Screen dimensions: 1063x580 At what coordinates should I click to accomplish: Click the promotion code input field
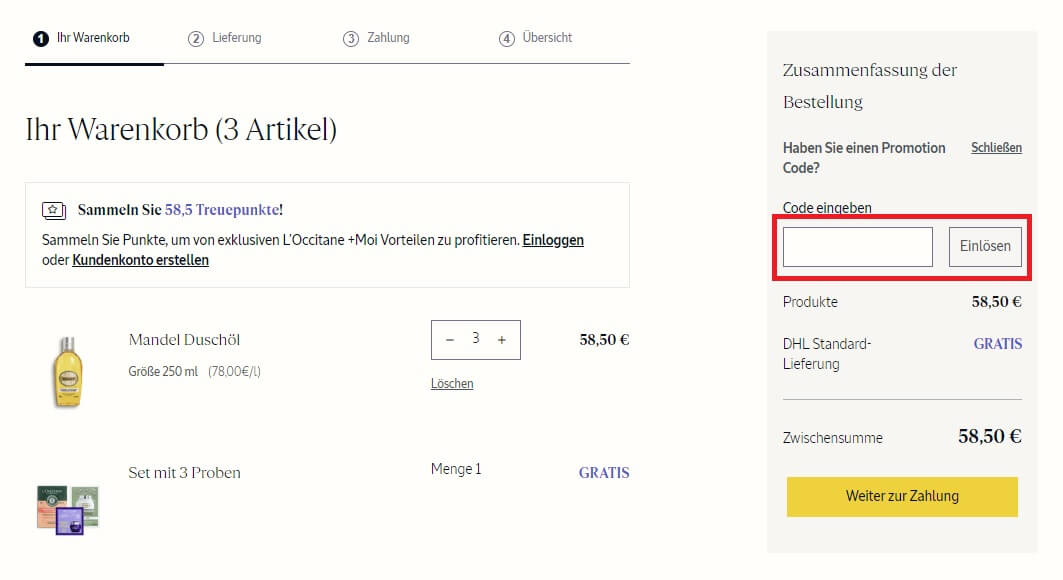858,247
